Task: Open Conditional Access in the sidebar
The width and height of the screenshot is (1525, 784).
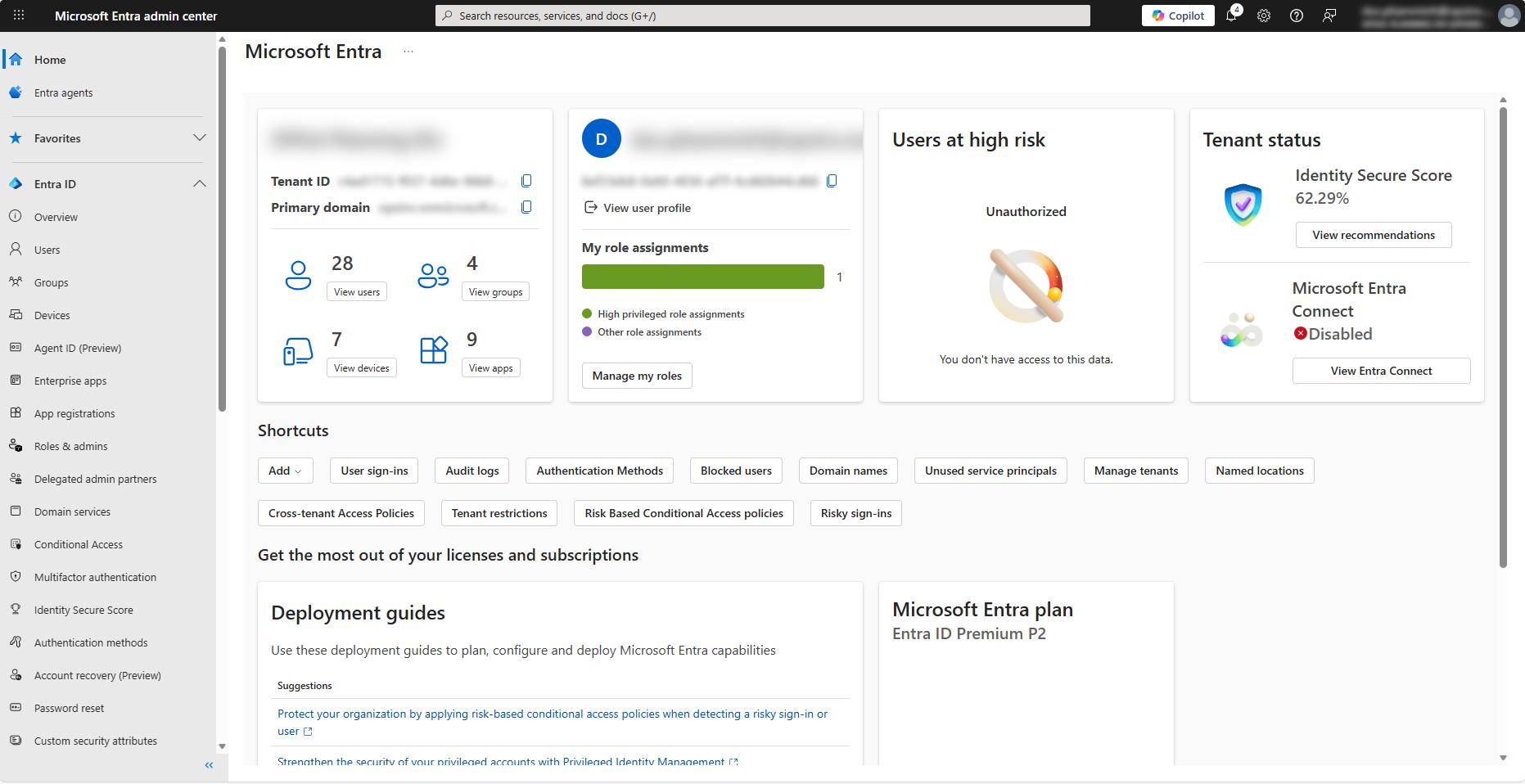Action: [x=79, y=544]
